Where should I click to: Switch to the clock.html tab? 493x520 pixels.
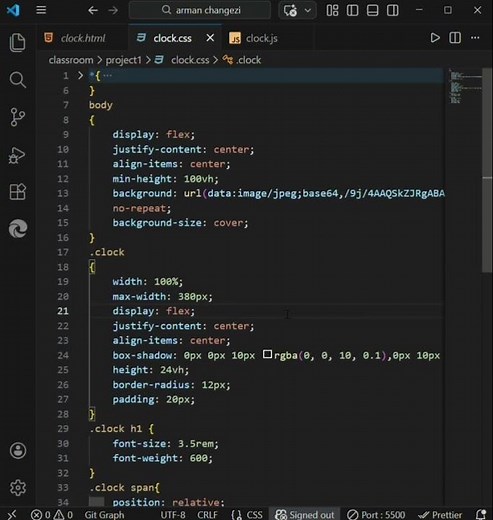pos(83,38)
